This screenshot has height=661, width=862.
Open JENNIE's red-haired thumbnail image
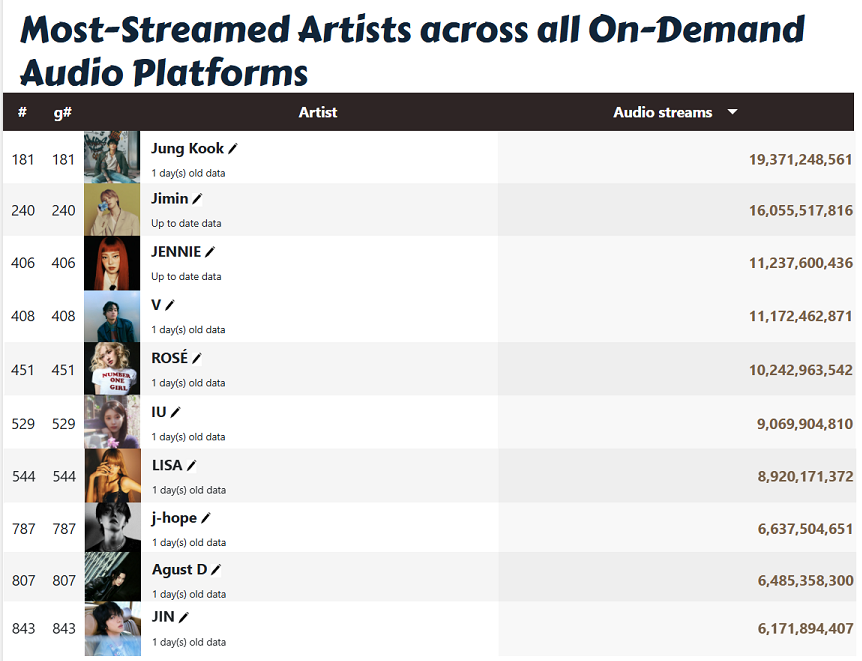(112, 263)
